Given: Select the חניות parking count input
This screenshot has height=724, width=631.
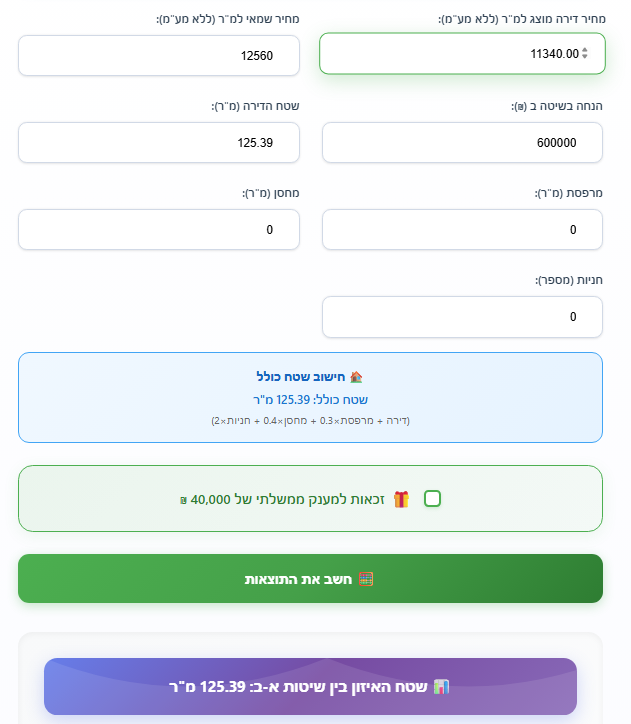Looking at the screenshot, I should (462, 317).
